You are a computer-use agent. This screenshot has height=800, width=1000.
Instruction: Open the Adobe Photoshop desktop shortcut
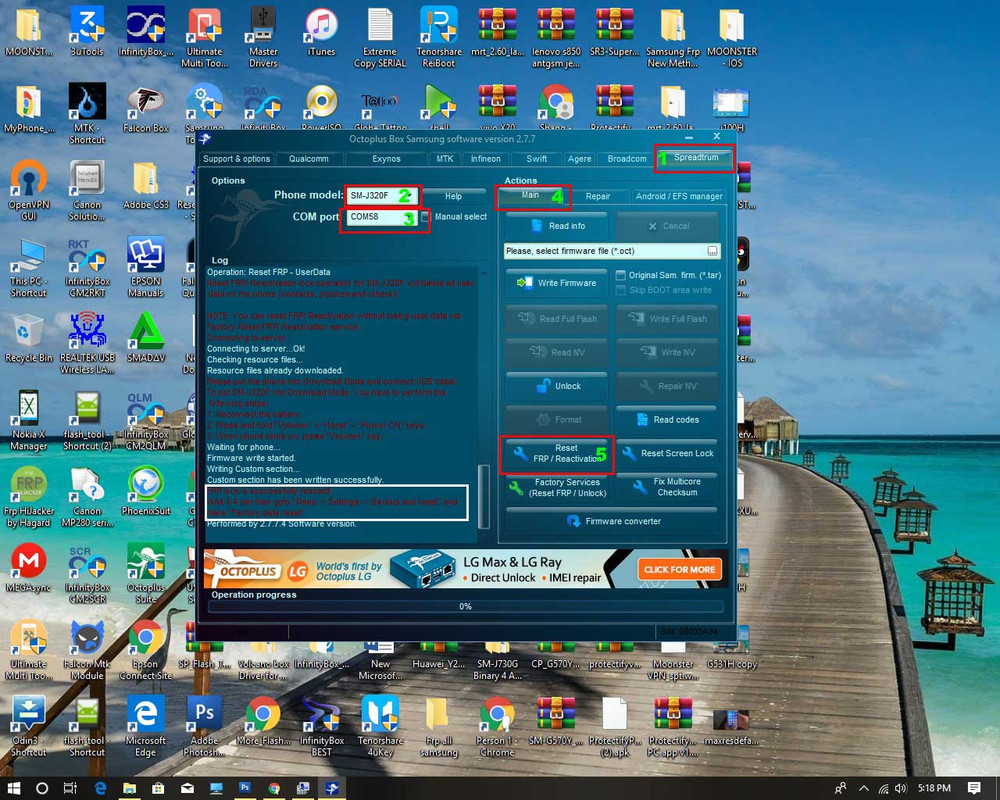(205, 726)
